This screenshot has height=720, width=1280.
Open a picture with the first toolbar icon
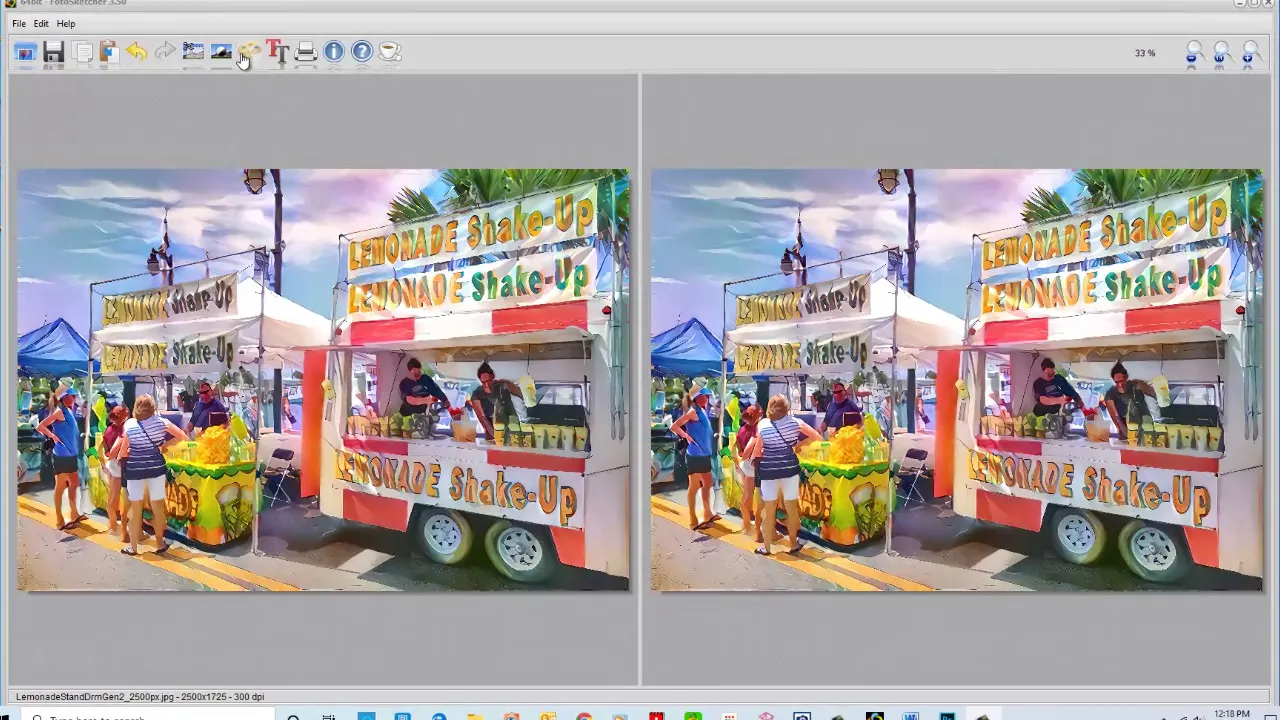pyautogui.click(x=25, y=52)
